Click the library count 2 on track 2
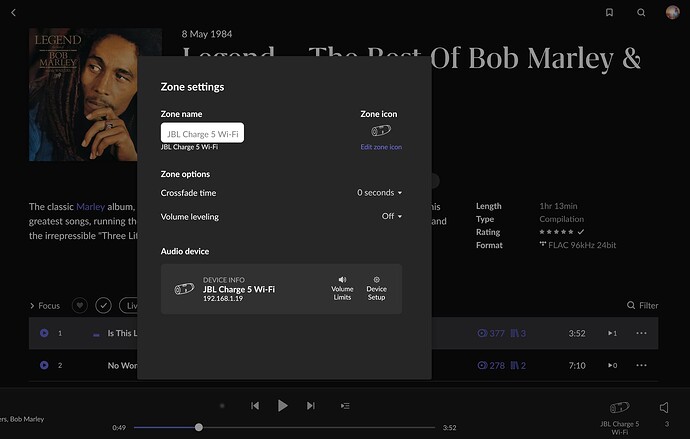 [518, 366]
